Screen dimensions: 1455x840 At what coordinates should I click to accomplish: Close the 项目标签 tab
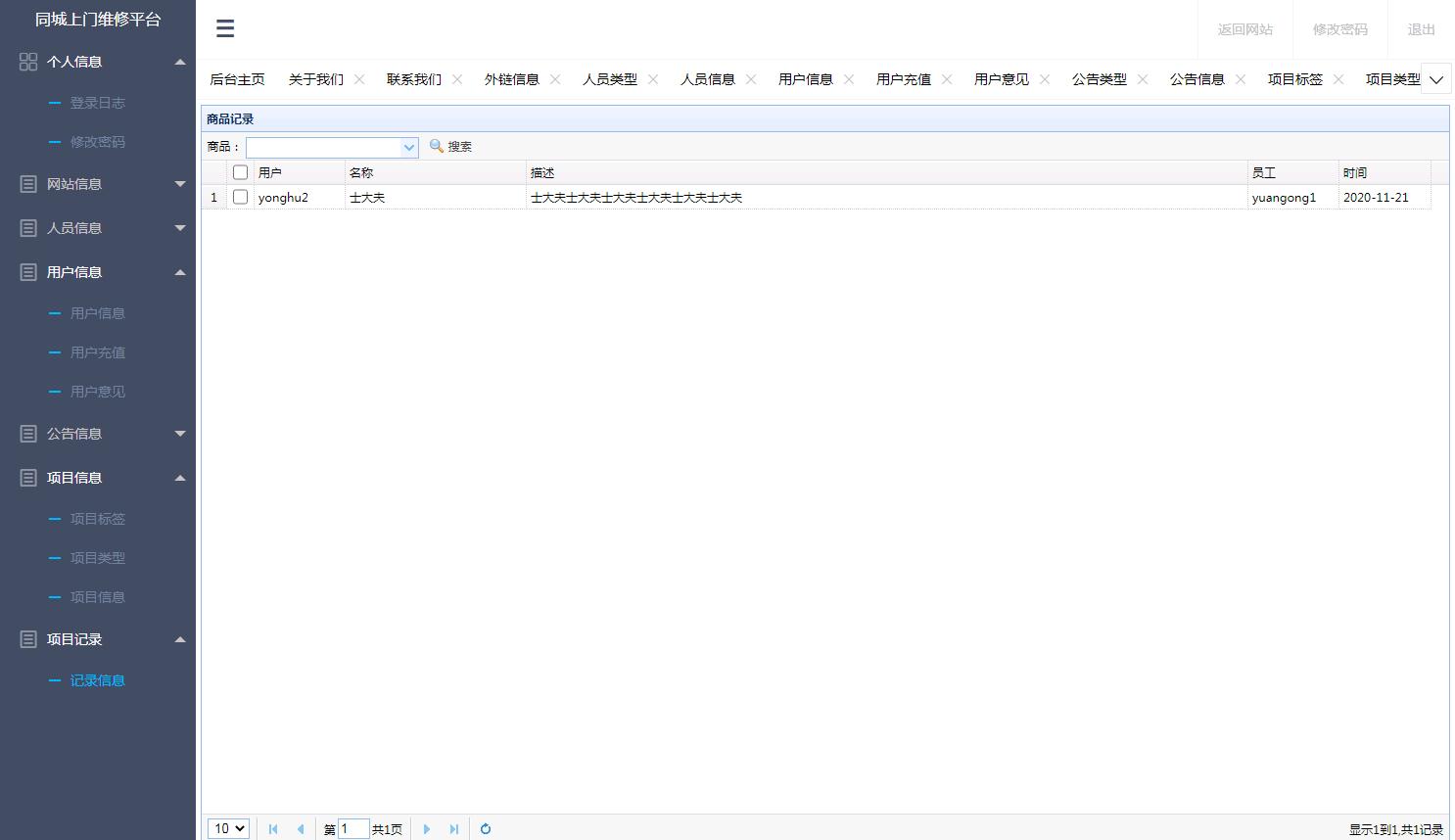point(1338,79)
